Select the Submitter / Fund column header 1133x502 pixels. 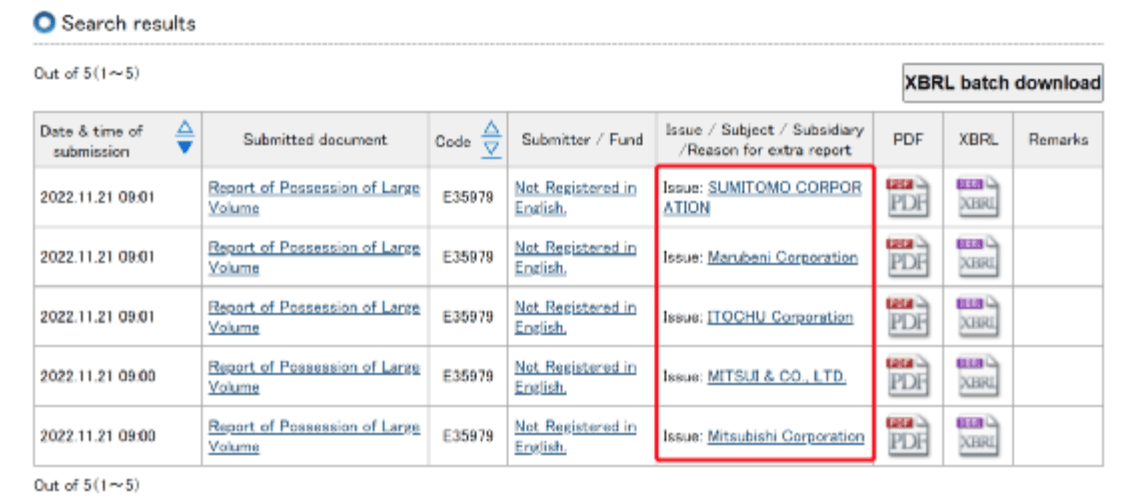(x=582, y=139)
